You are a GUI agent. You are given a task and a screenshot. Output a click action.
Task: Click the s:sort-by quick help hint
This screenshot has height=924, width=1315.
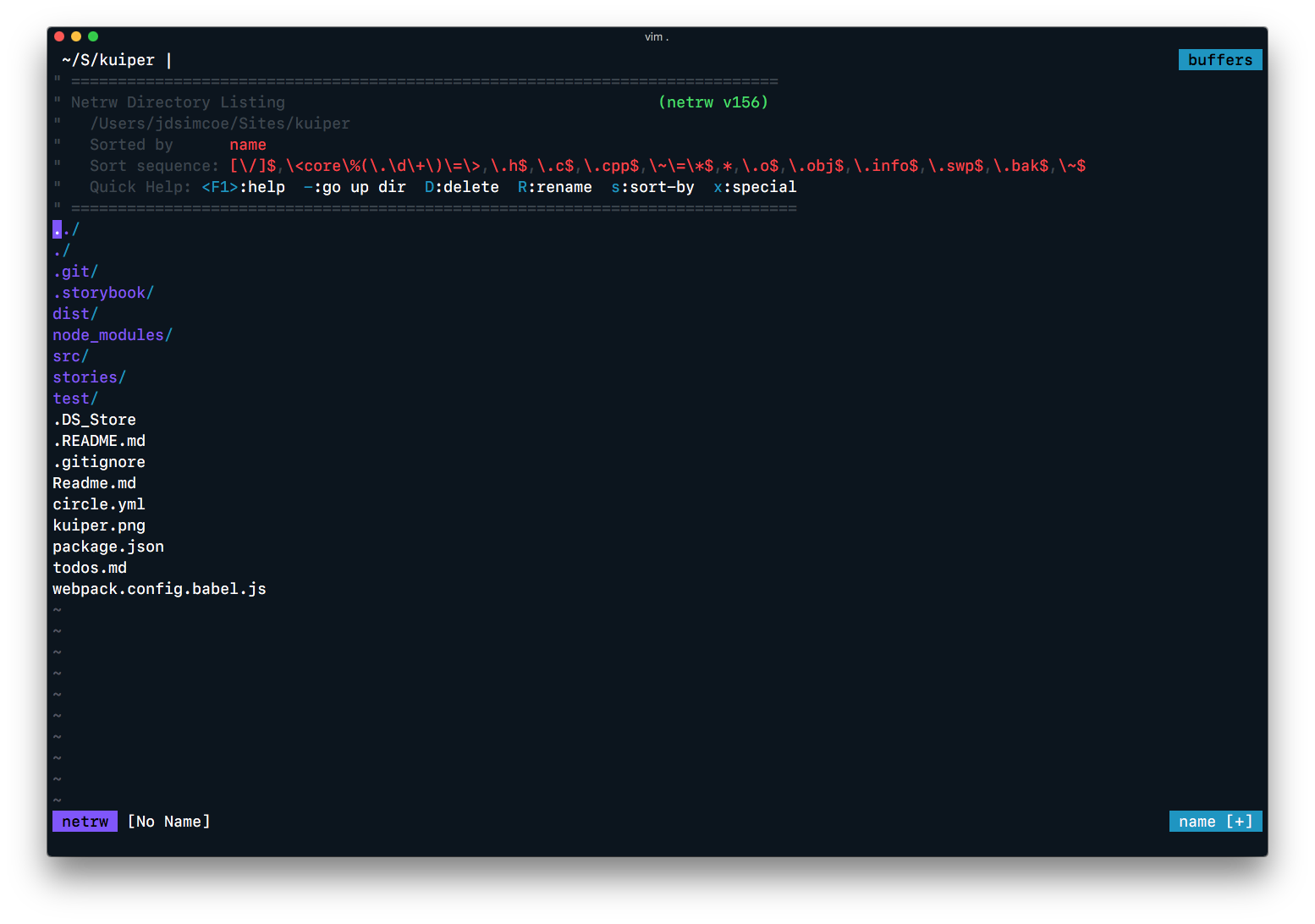652,187
